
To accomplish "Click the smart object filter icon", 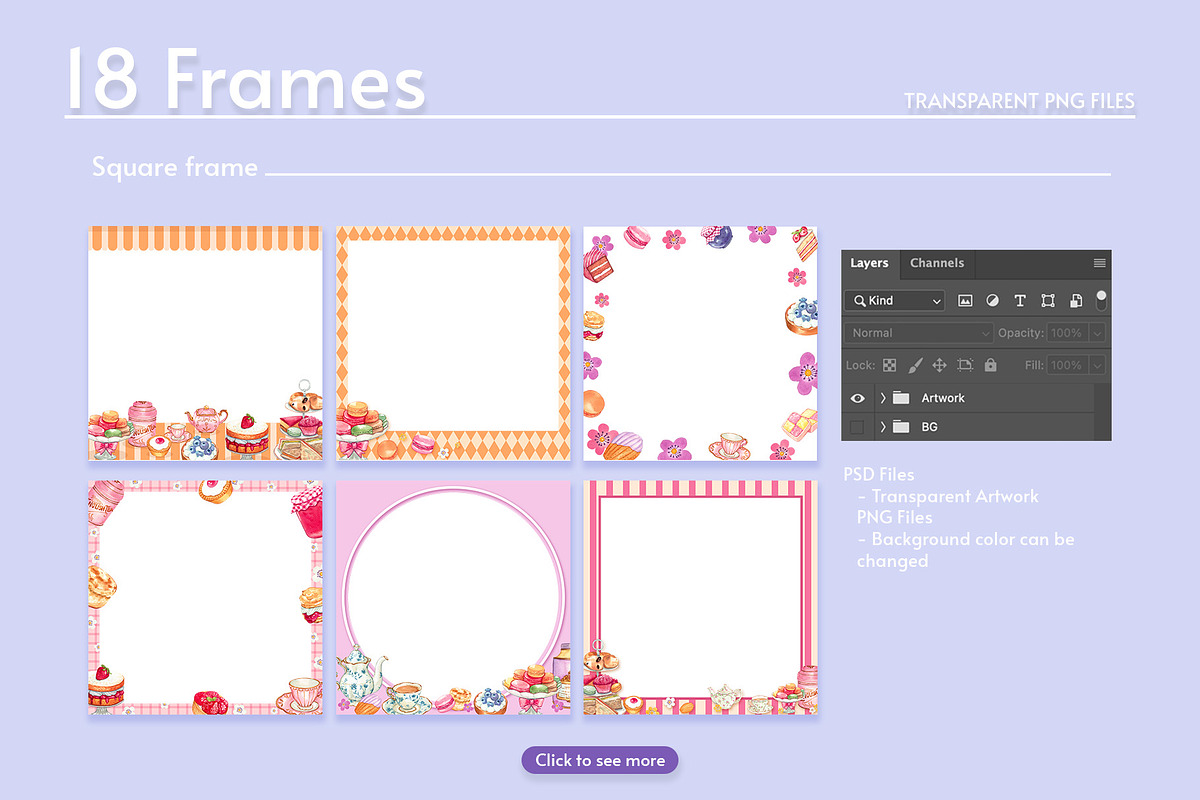I will (x=1076, y=300).
